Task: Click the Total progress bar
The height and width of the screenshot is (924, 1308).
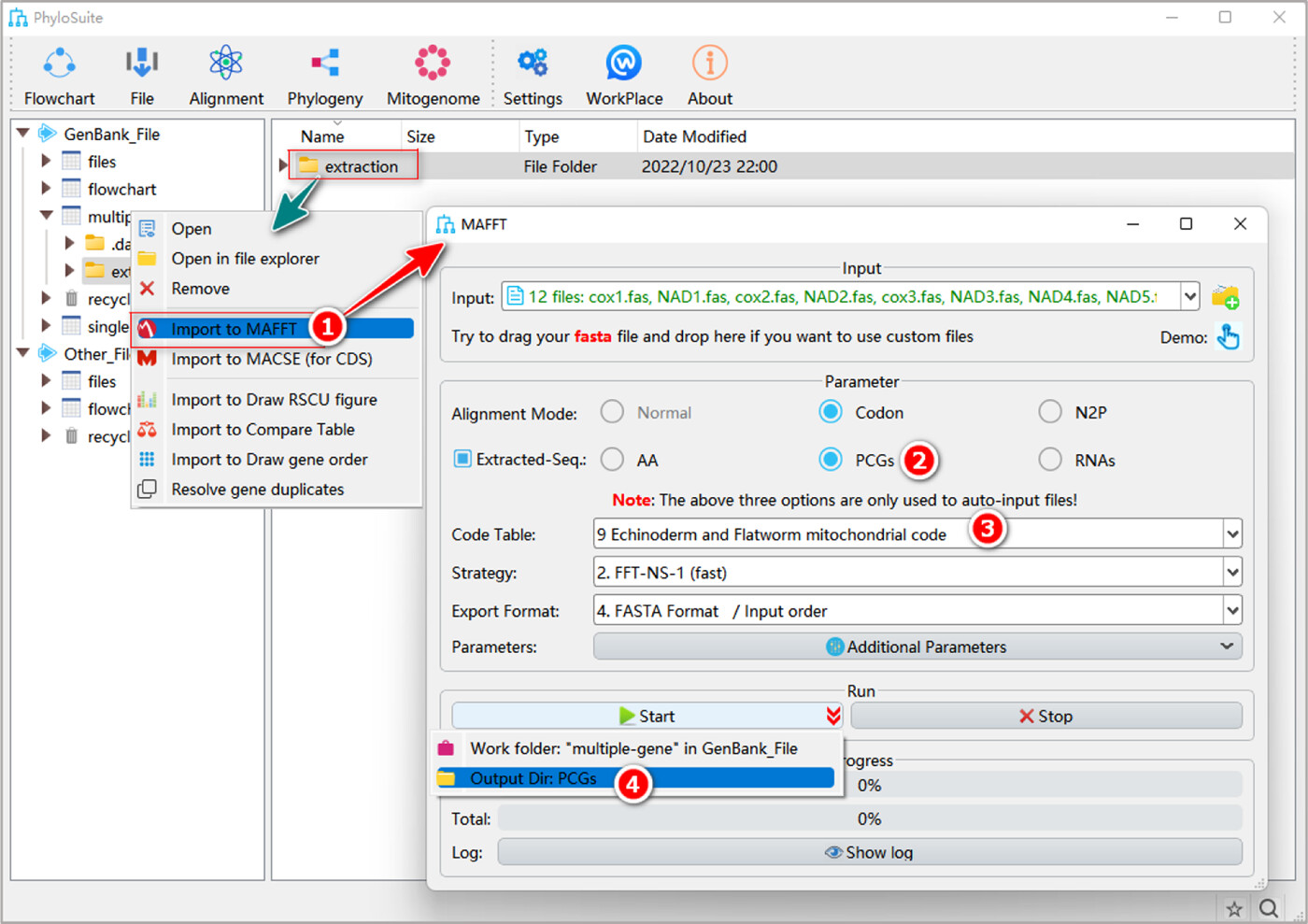Action: 870,818
